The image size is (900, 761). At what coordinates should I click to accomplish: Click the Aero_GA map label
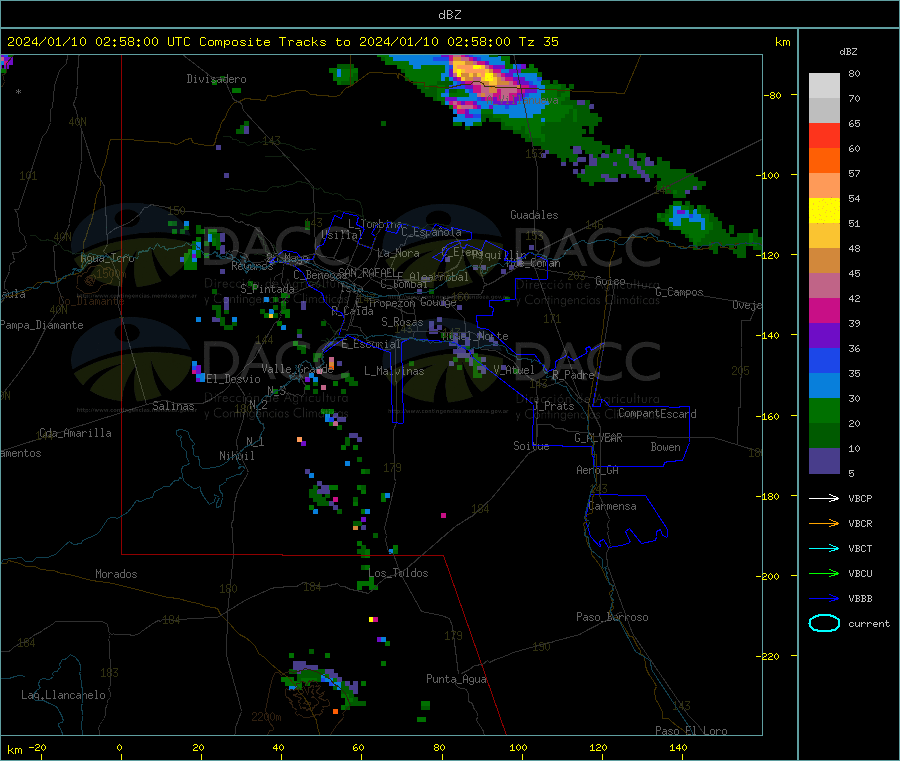(597, 470)
